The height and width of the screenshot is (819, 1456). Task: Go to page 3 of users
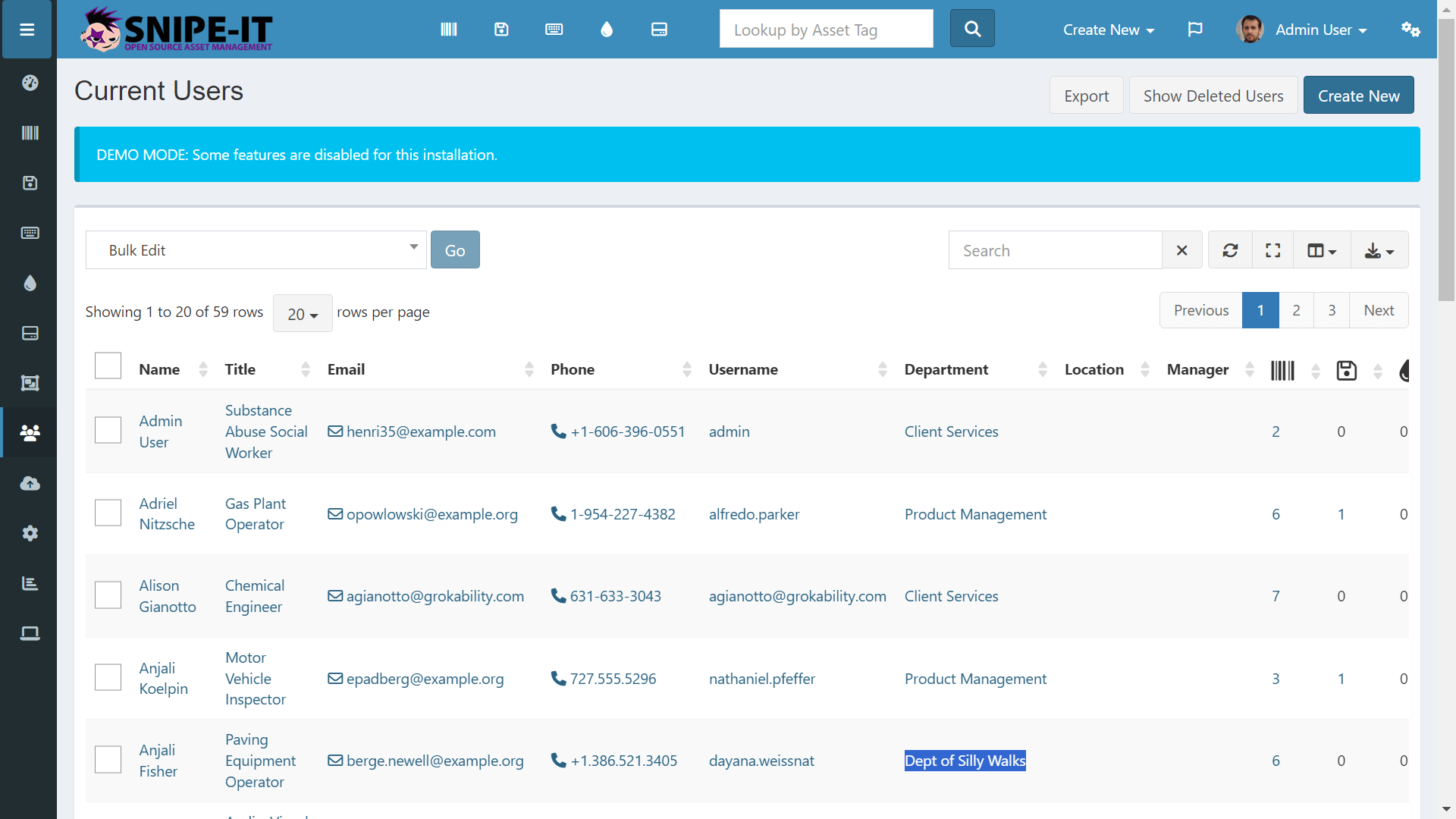(1332, 310)
